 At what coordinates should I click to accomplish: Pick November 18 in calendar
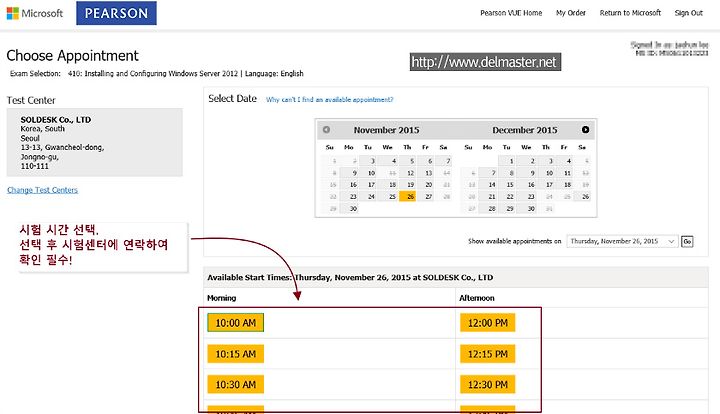coord(388,185)
